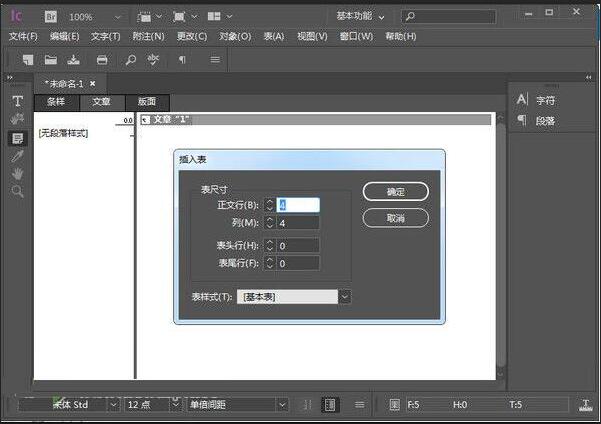The image size is (601, 424).
Task: Switch to the 文章 view tab
Action: (x=102, y=102)
